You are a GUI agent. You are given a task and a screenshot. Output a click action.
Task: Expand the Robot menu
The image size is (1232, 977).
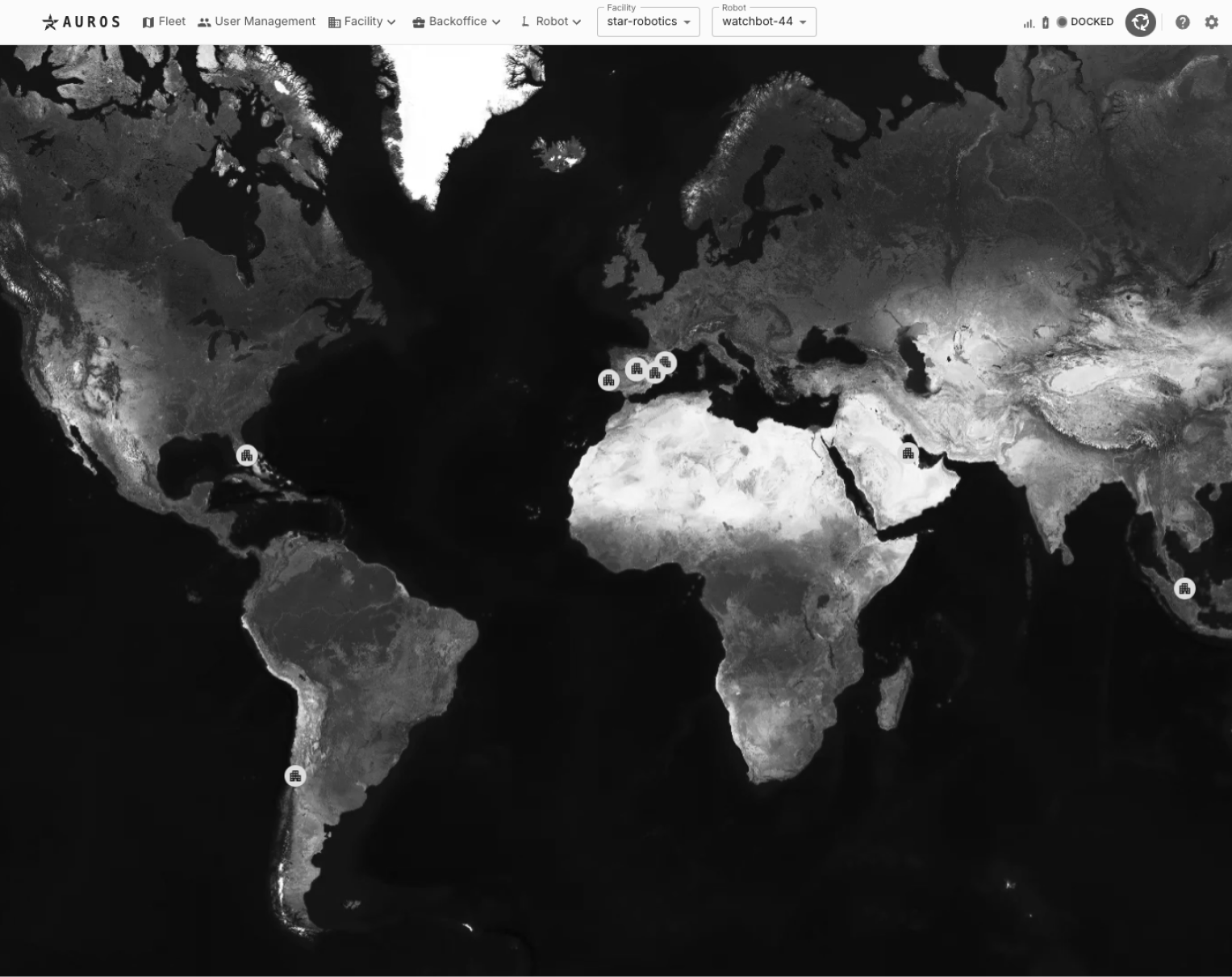click(x=551, y=22)
